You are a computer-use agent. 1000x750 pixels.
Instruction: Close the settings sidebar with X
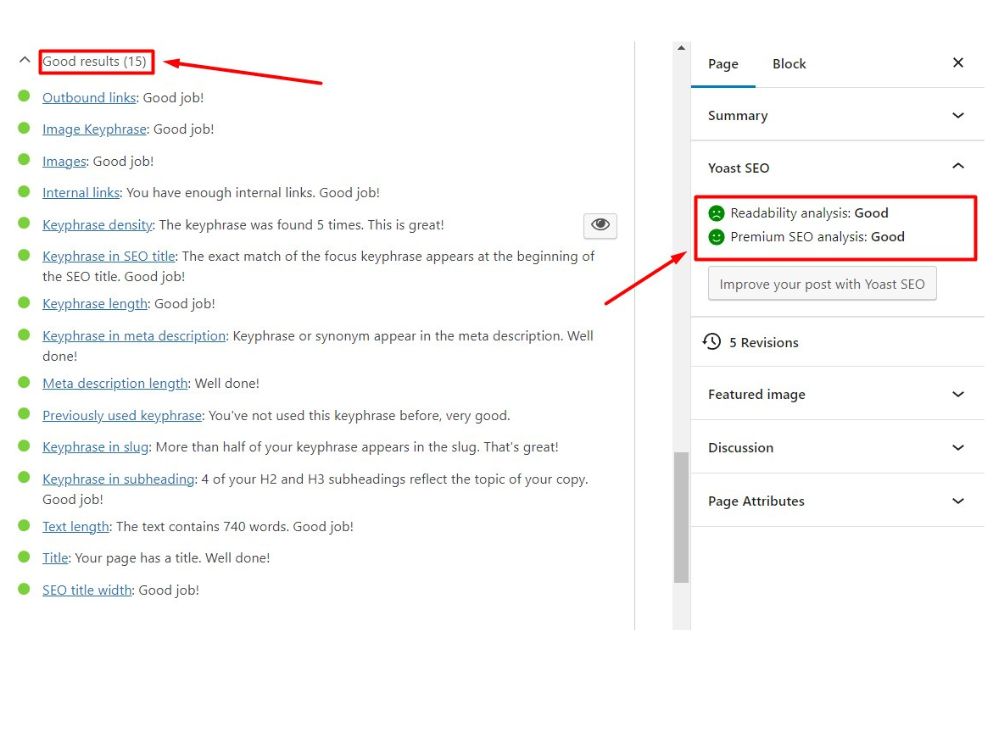pos(958,62)
